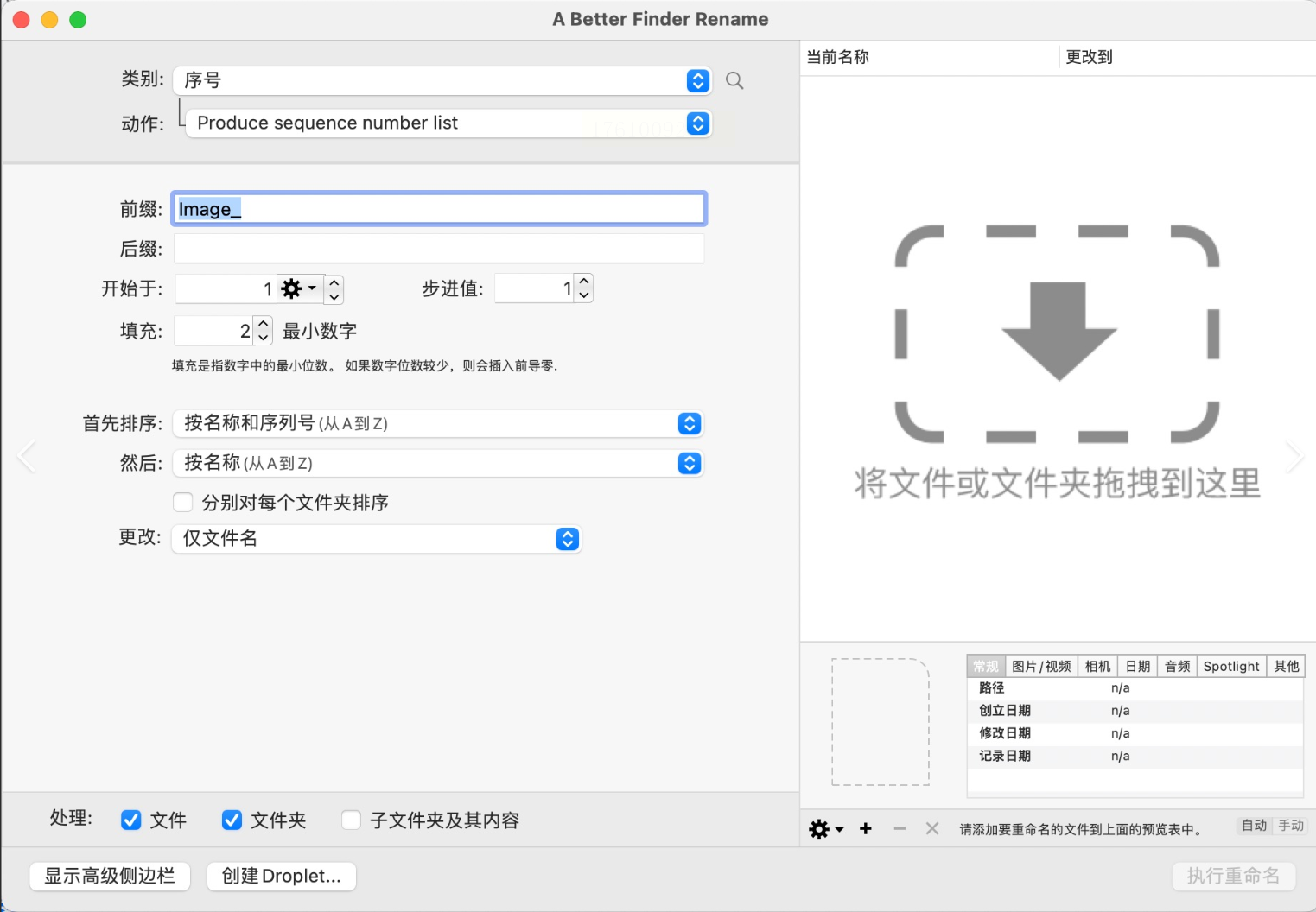Open the 动作 dropdown Produce sequence number list
This screenshot has height=912, width=1316.
tap(448, 123)
